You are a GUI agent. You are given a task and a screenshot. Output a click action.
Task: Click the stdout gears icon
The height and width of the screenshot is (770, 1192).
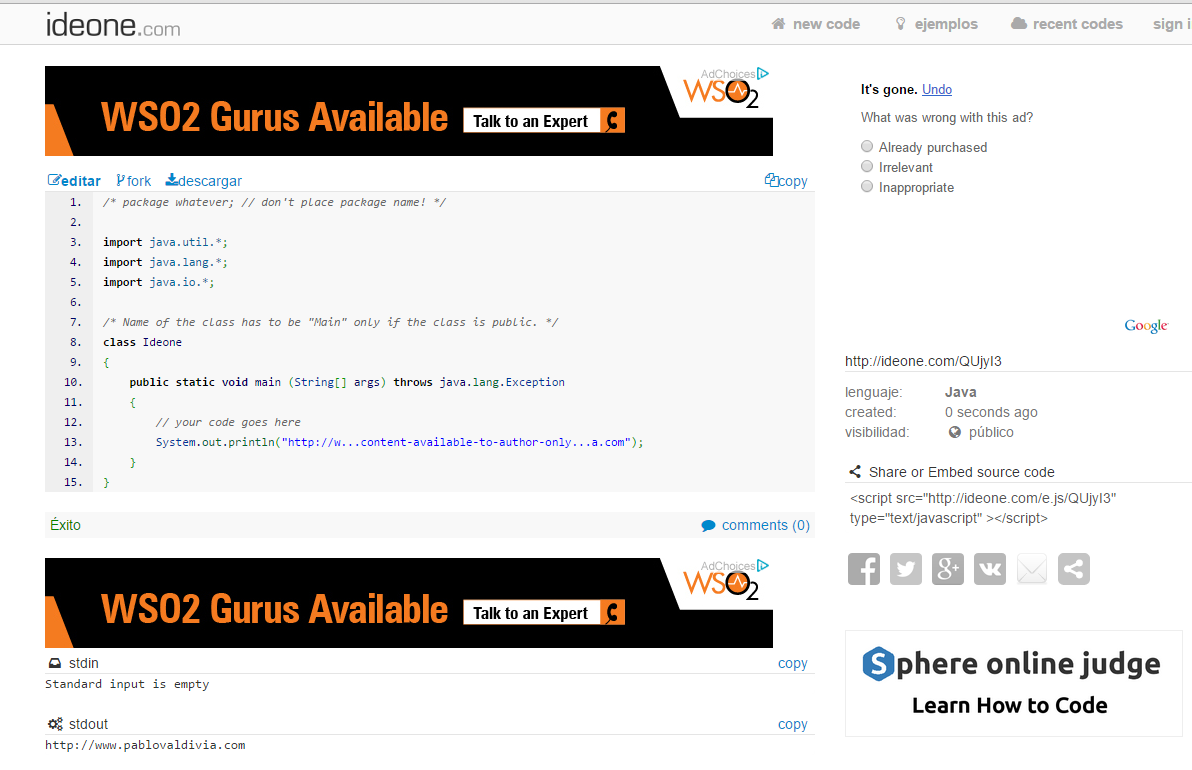click(x=55, y=724)
